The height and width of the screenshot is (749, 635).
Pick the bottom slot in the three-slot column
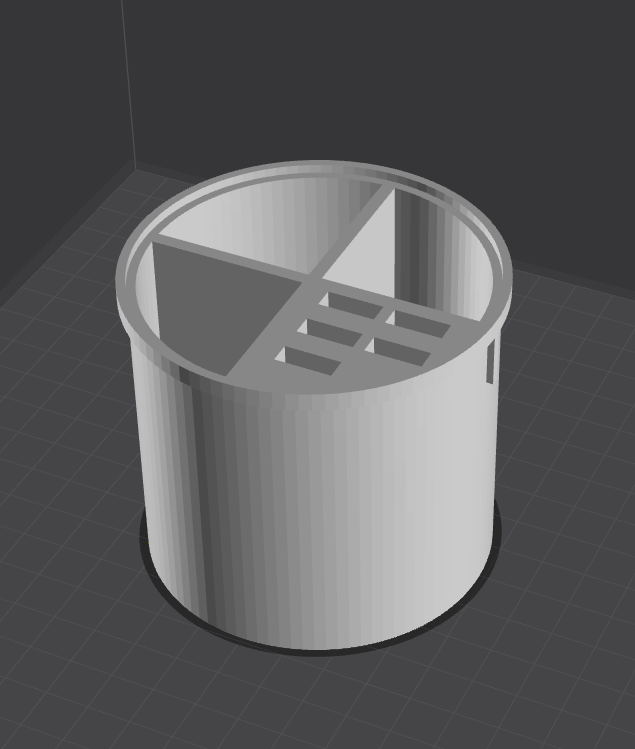coord(308,359)
